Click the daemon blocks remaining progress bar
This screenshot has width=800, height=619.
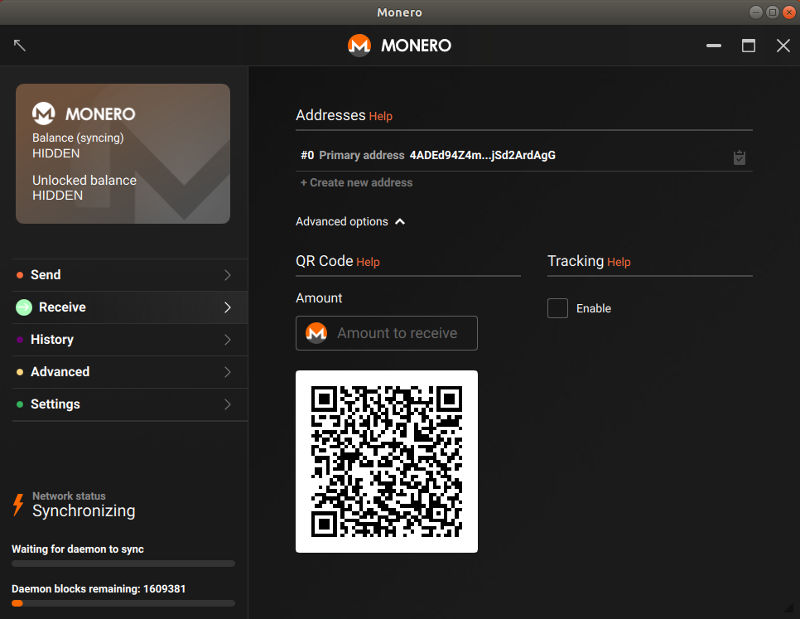click(x=121, y=603)
